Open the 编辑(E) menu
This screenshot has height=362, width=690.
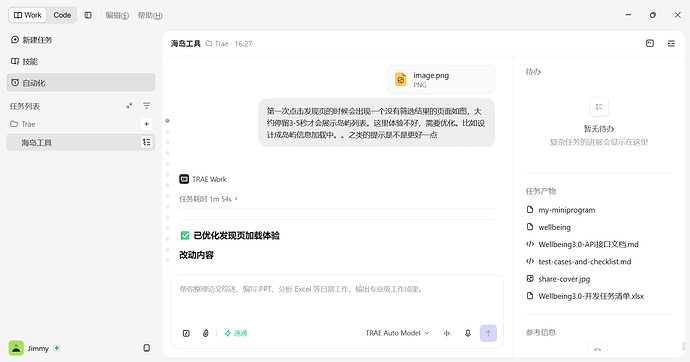tap(117, 15)
